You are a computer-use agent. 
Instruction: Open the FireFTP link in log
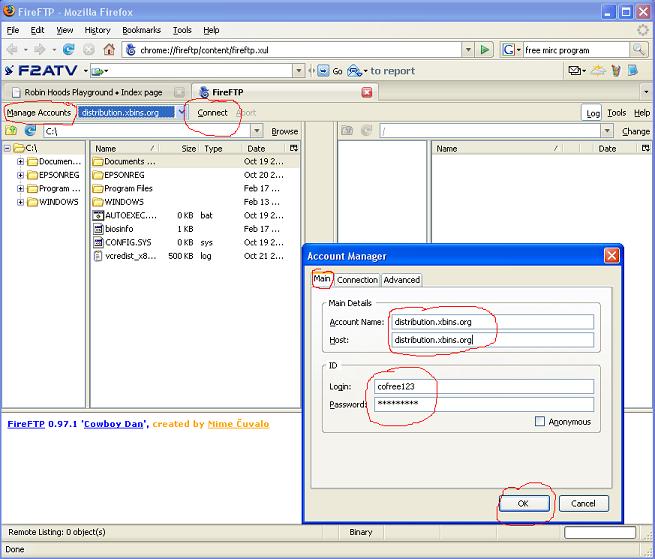(x=26, y=424)
